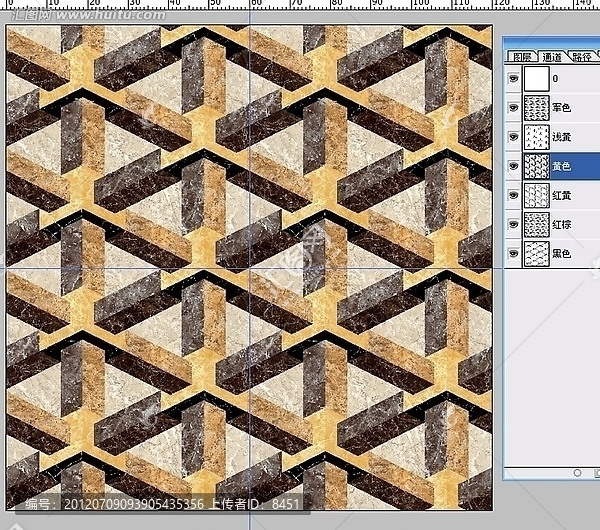The height and width of the screenshot is (530, 600).
Task: Hide the channel named 0
Action: coord(513,78)
